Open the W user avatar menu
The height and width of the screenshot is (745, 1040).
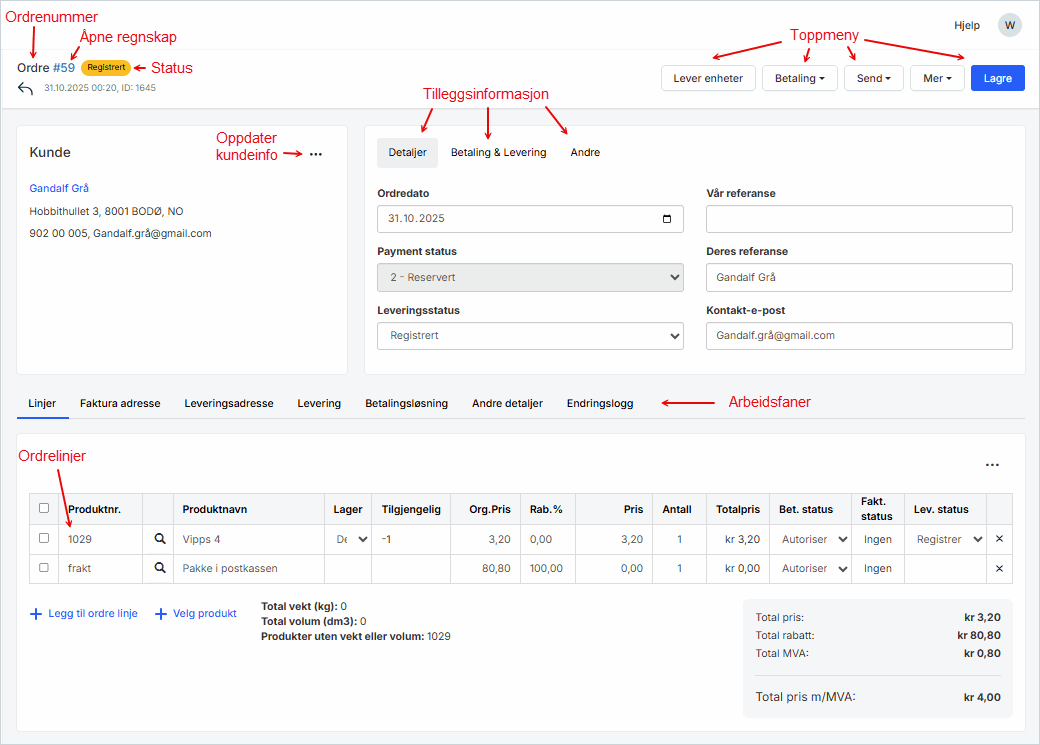1009,26
